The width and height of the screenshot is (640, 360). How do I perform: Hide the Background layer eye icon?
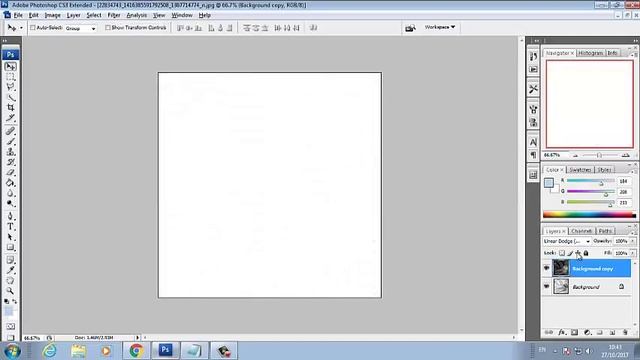click(547, 287)
